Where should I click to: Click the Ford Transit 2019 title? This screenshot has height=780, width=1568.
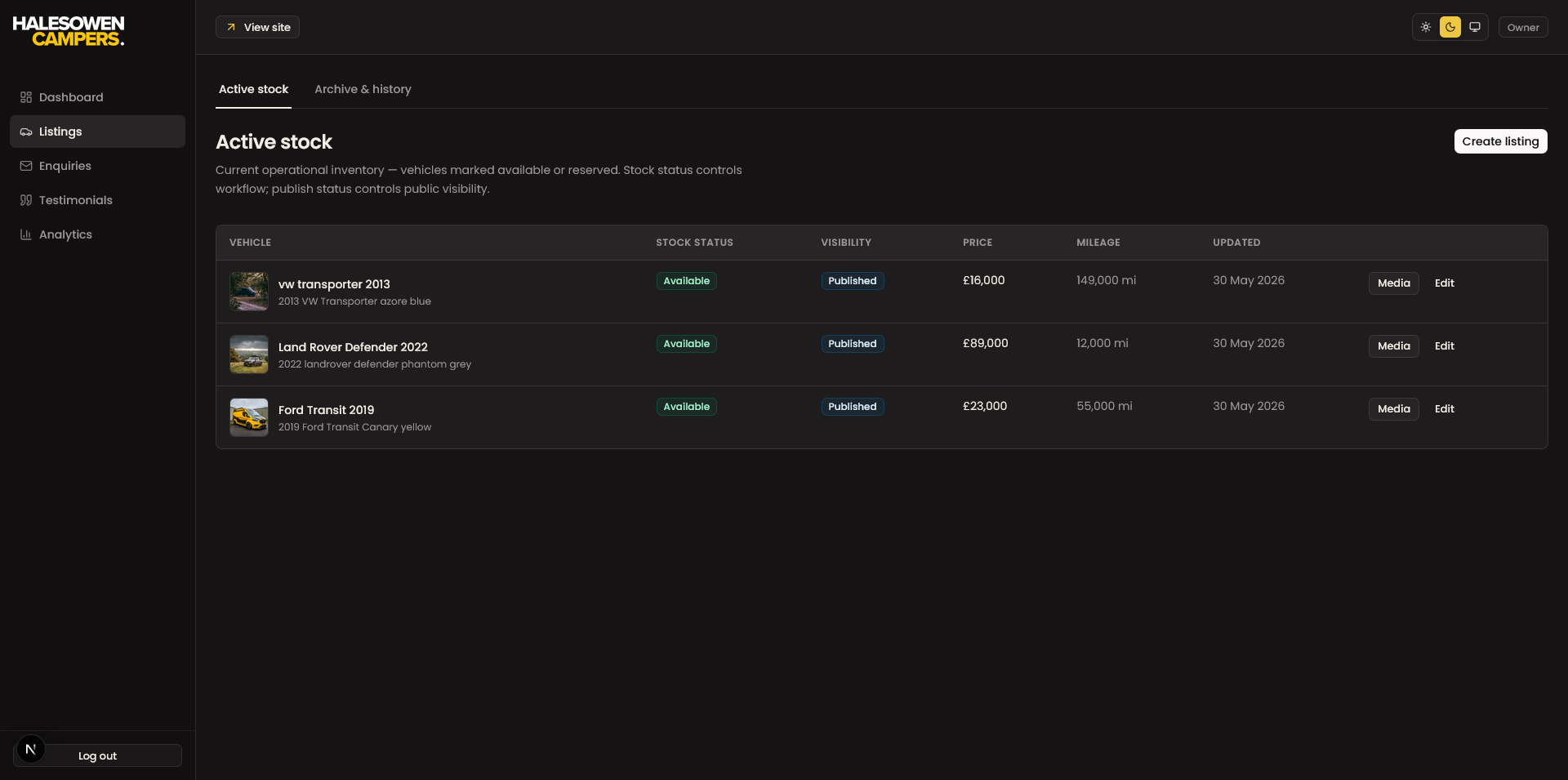(x=326, y=410)
